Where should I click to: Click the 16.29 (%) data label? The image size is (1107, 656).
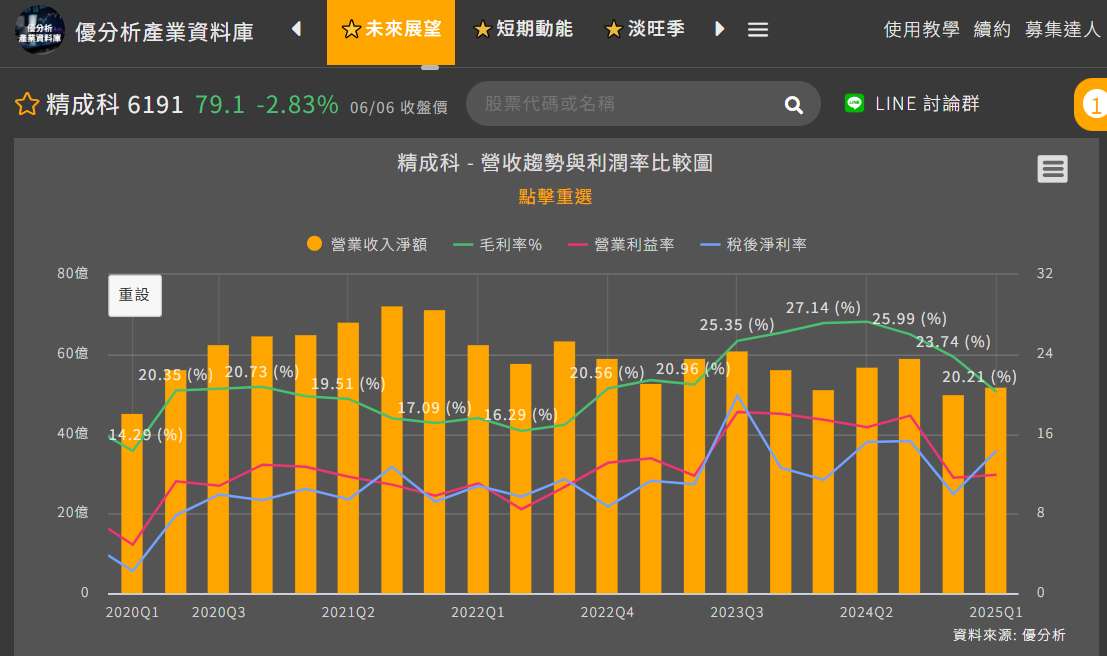tap(520, 415)
